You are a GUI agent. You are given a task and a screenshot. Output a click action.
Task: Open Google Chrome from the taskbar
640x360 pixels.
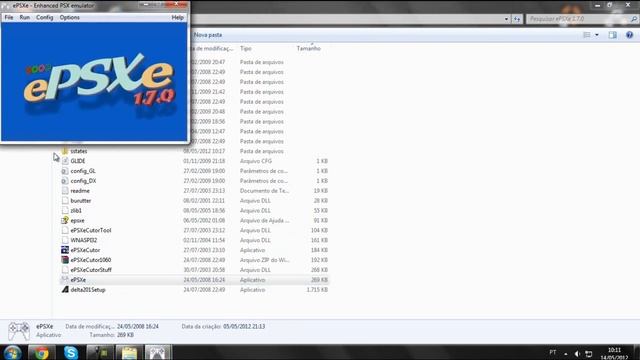coord(41,352)
